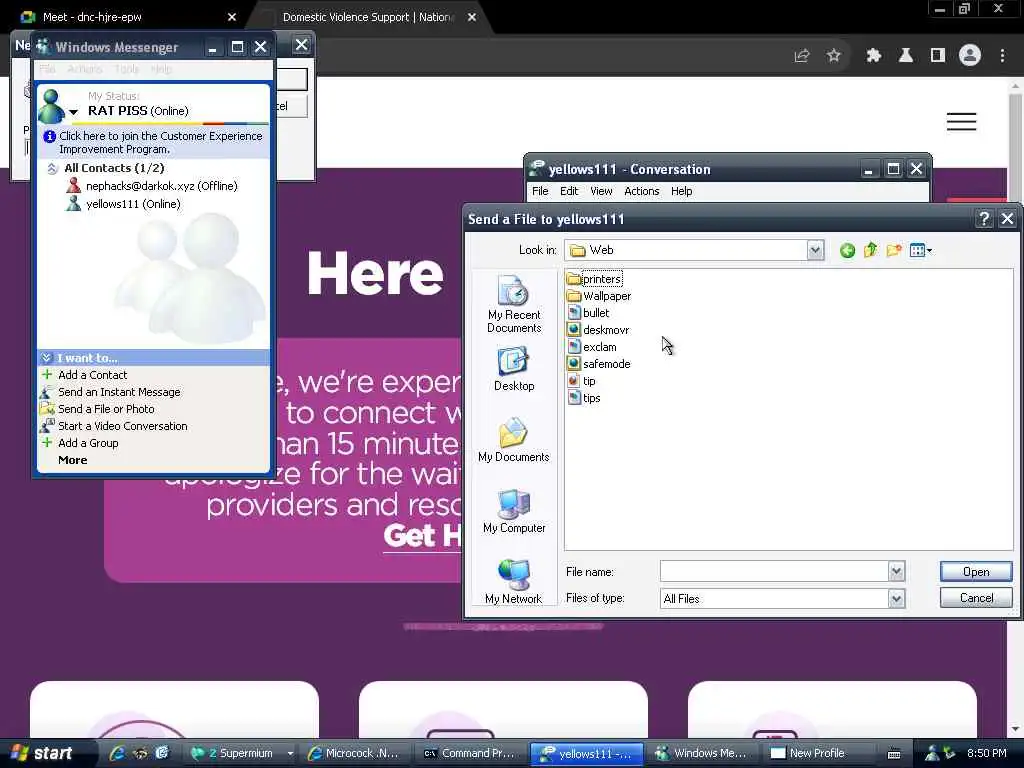Screen dimensions: 1024x768
Task: Open browser extensions puzzle icon
Action: click(873, 56)
